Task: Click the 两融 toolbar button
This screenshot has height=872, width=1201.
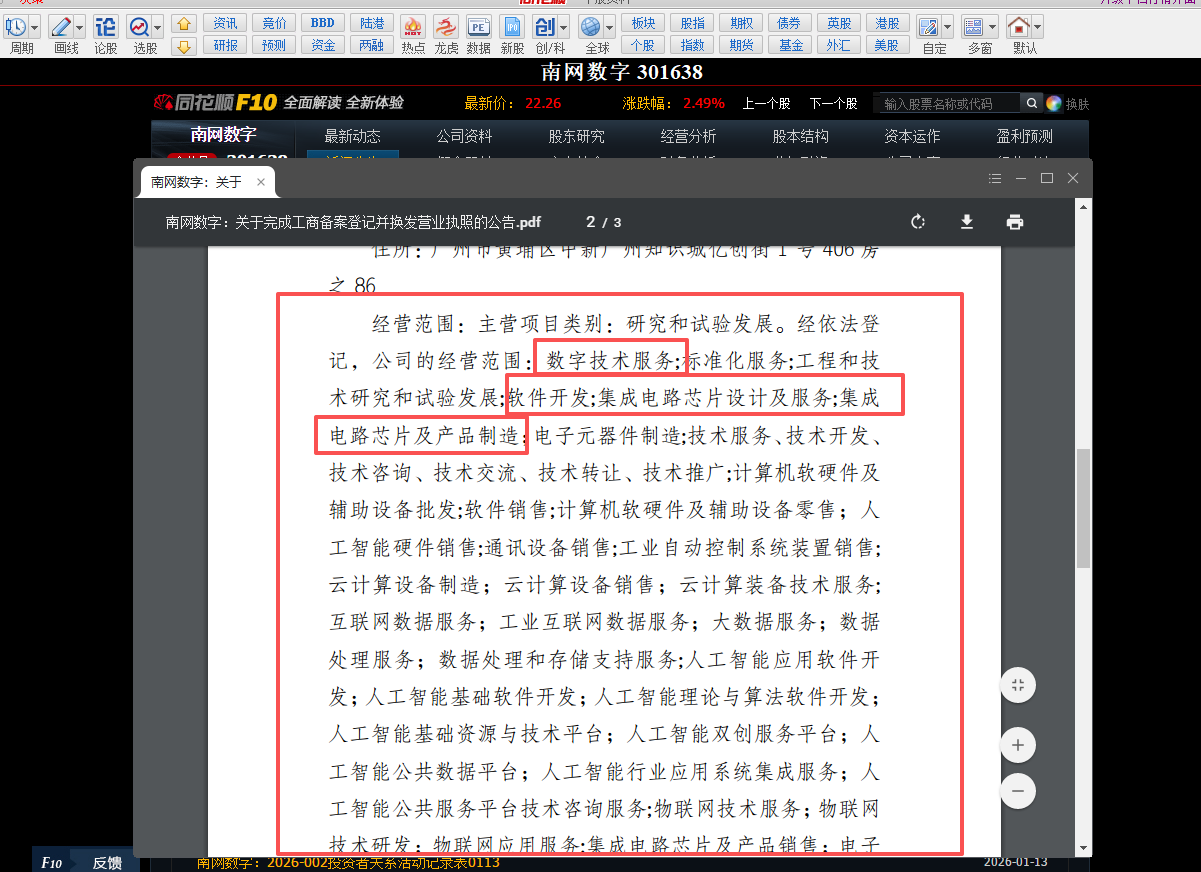Action: point(371,45)
